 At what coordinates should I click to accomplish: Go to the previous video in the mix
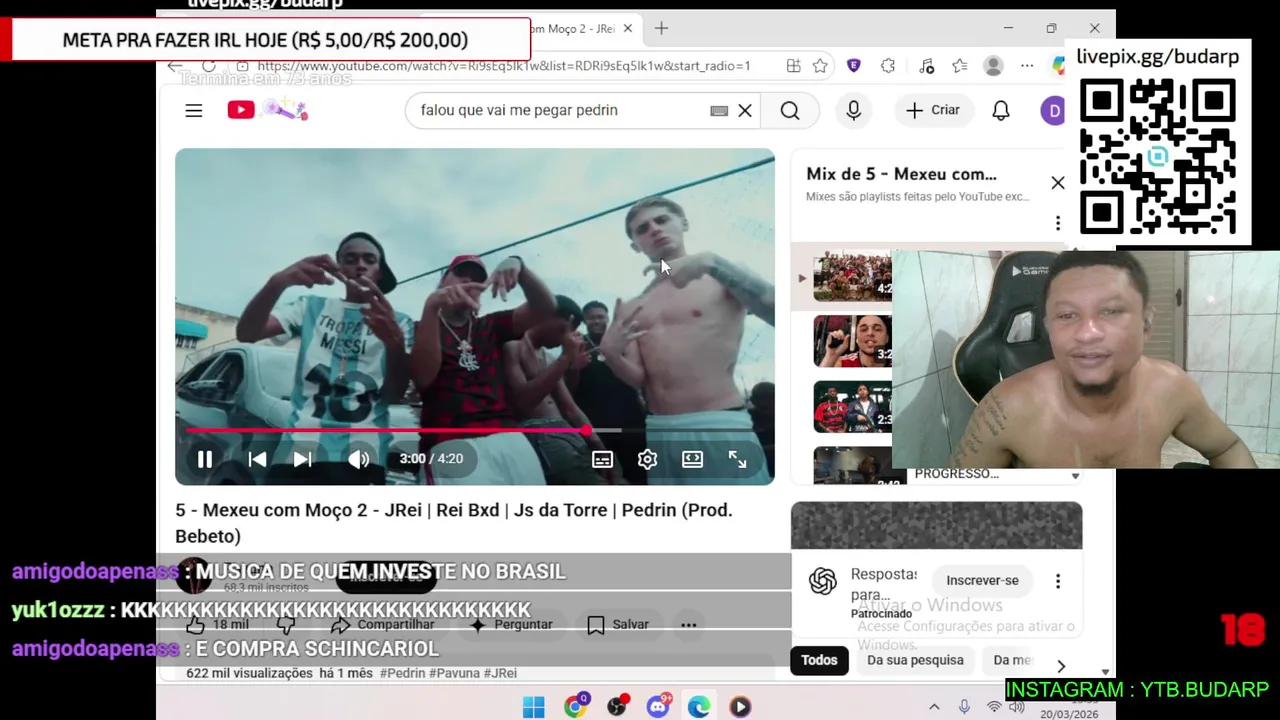click(257, 459)
